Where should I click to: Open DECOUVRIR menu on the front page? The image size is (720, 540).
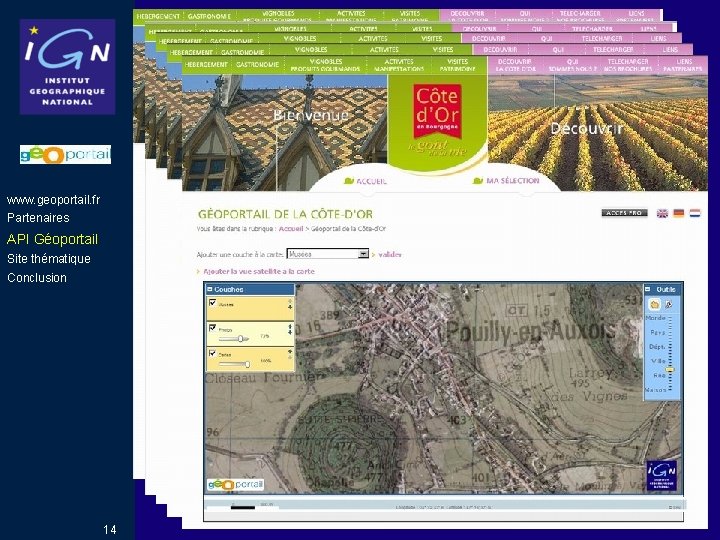coord(515,65)
